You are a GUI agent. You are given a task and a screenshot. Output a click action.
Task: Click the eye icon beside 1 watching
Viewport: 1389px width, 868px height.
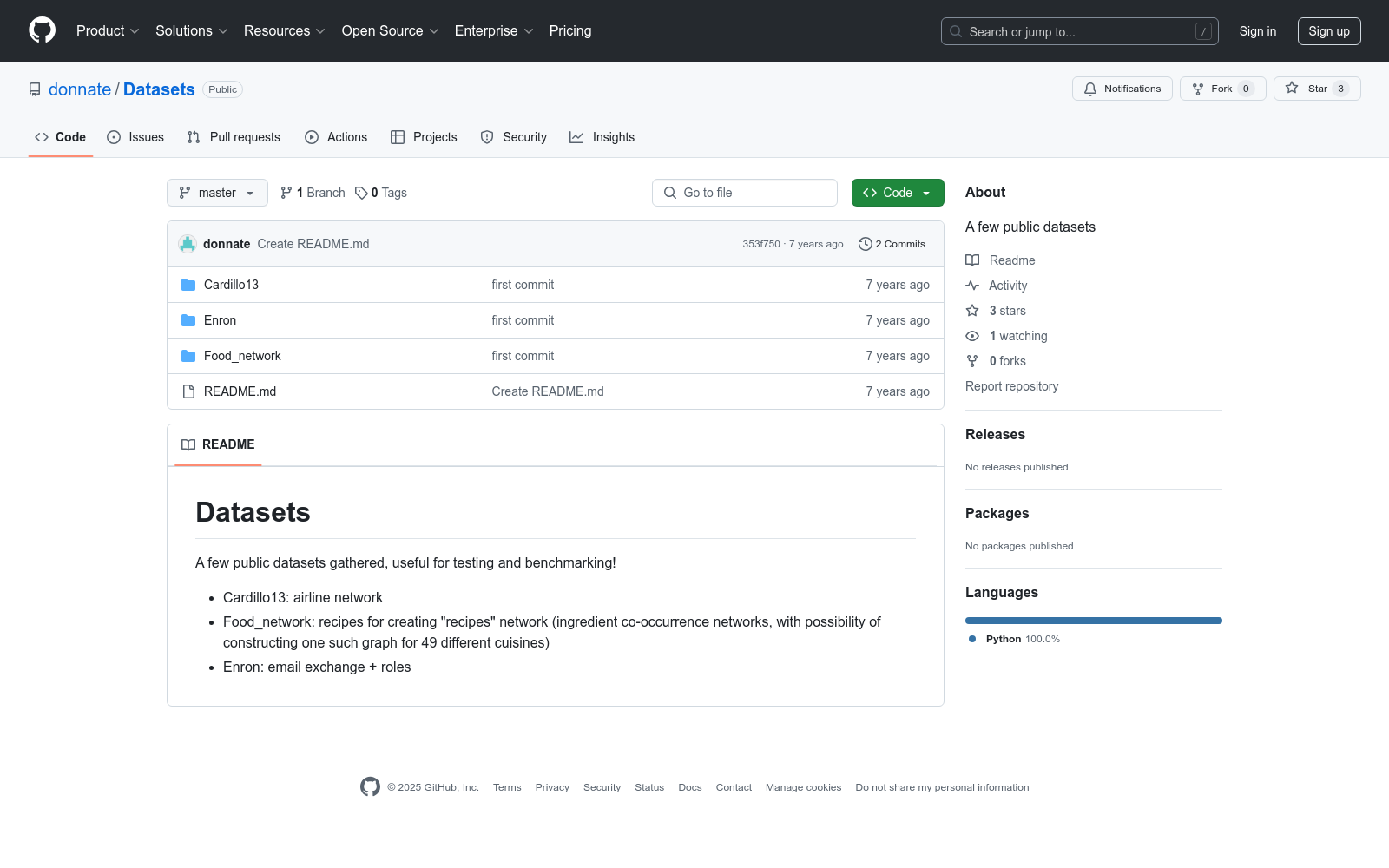click(x=972, y=336)
